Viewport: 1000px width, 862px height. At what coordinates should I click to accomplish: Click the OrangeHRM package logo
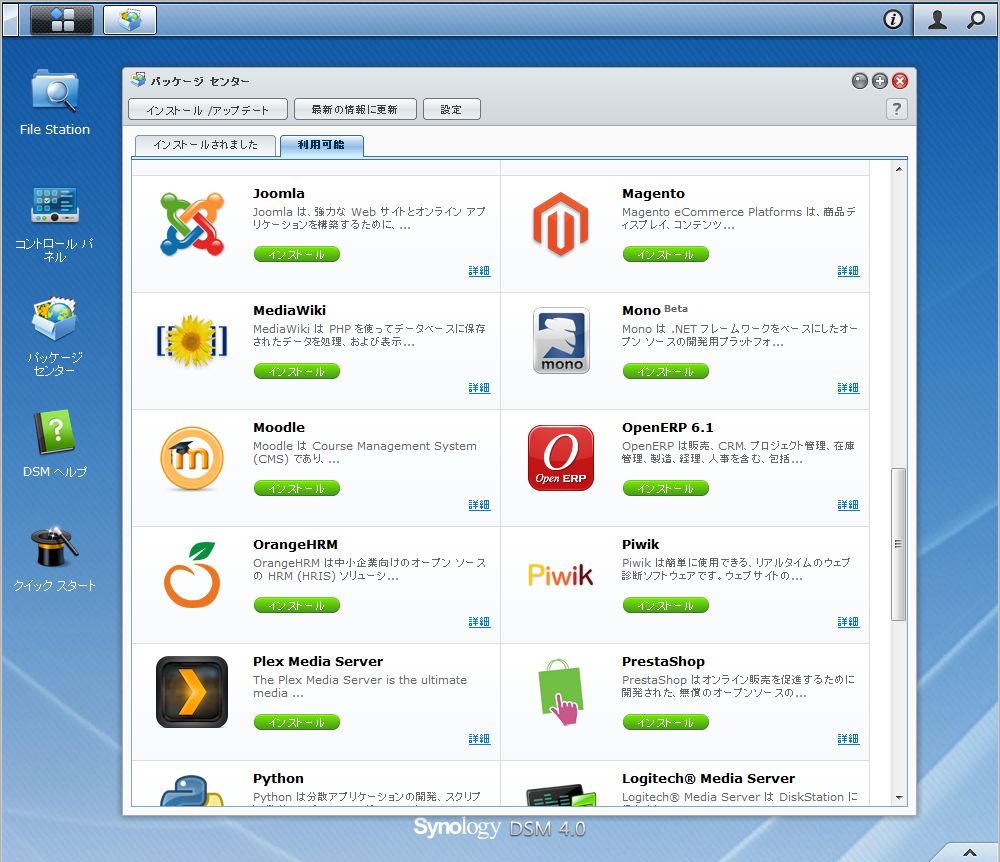click(192, 574)
